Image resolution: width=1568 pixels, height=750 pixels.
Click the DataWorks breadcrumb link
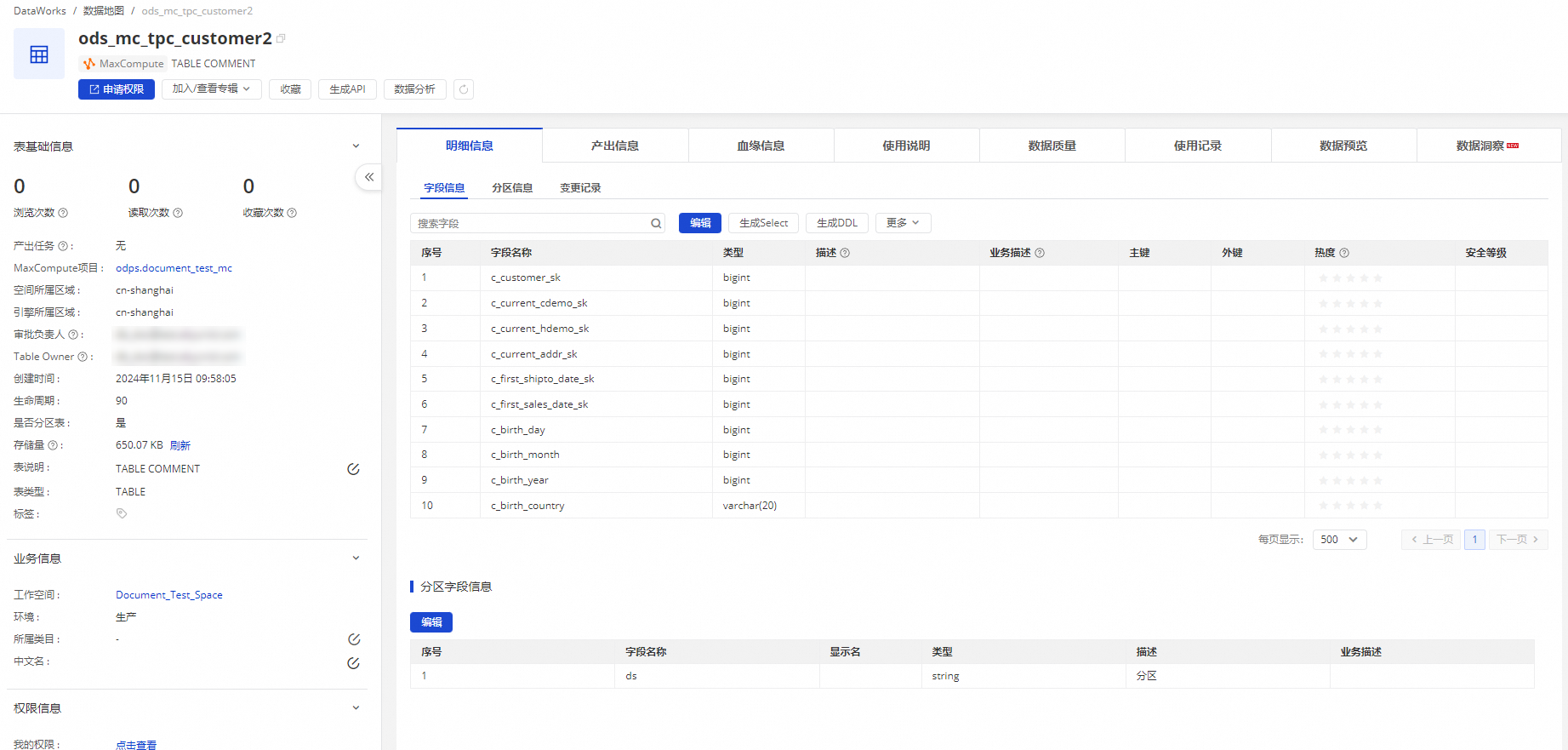click(40, 11)
